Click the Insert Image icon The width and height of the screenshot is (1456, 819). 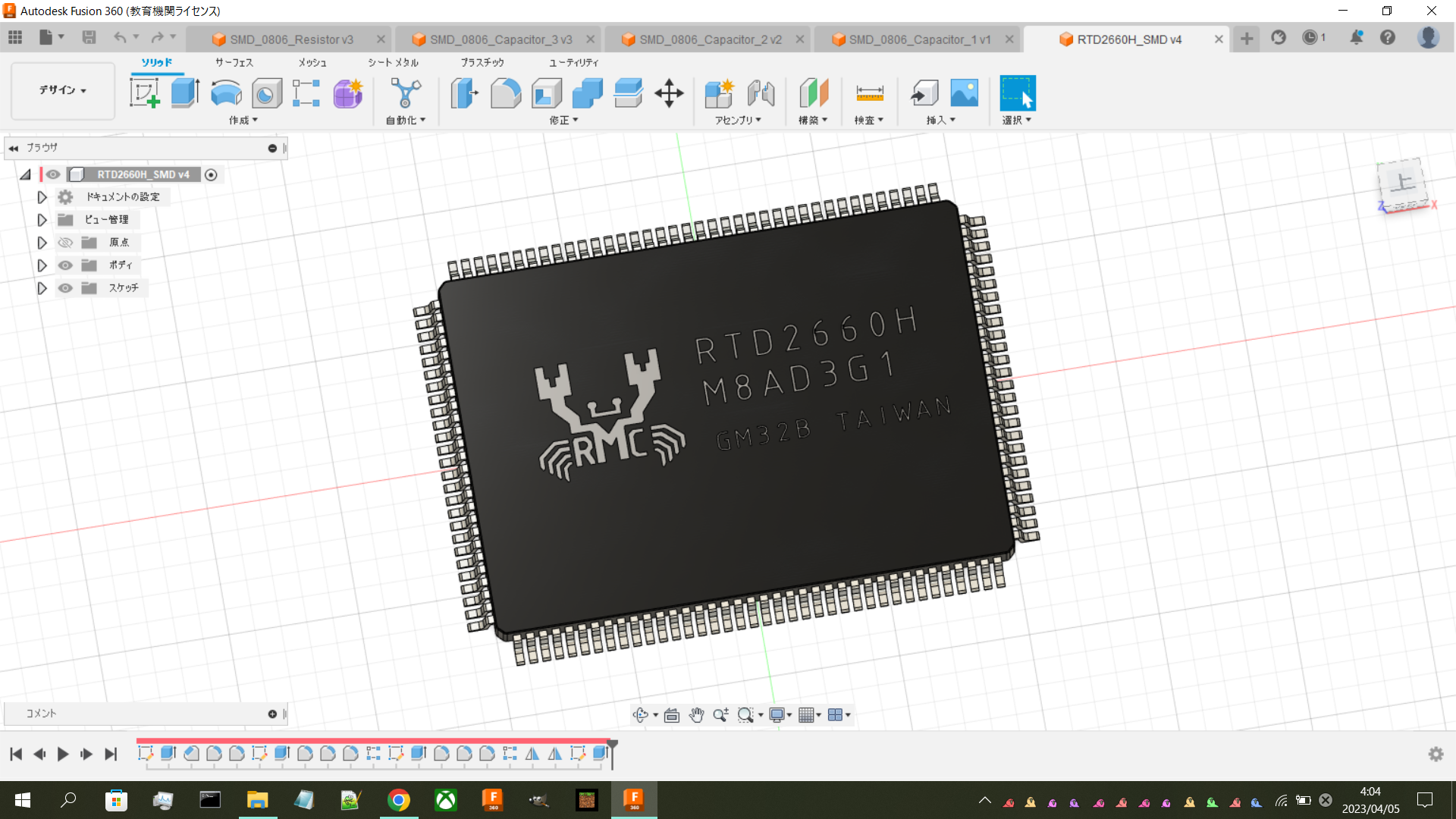pos(965,93)
